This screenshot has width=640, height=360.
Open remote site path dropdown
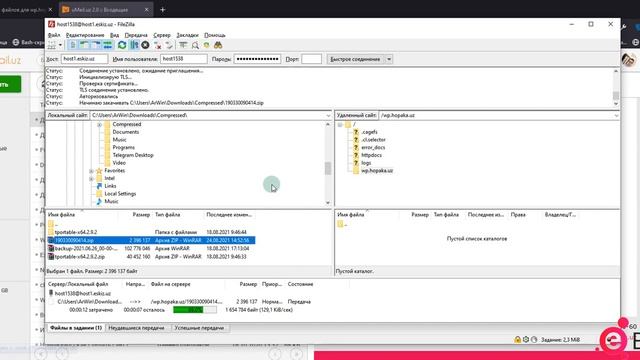[x=616, y=116]
